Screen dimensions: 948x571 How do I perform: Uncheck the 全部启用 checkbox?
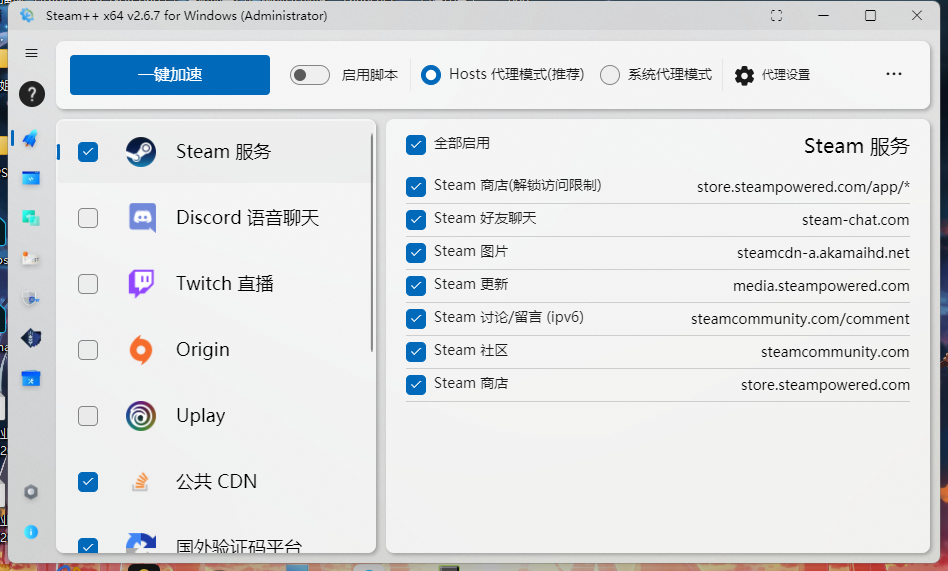(416, 145)
